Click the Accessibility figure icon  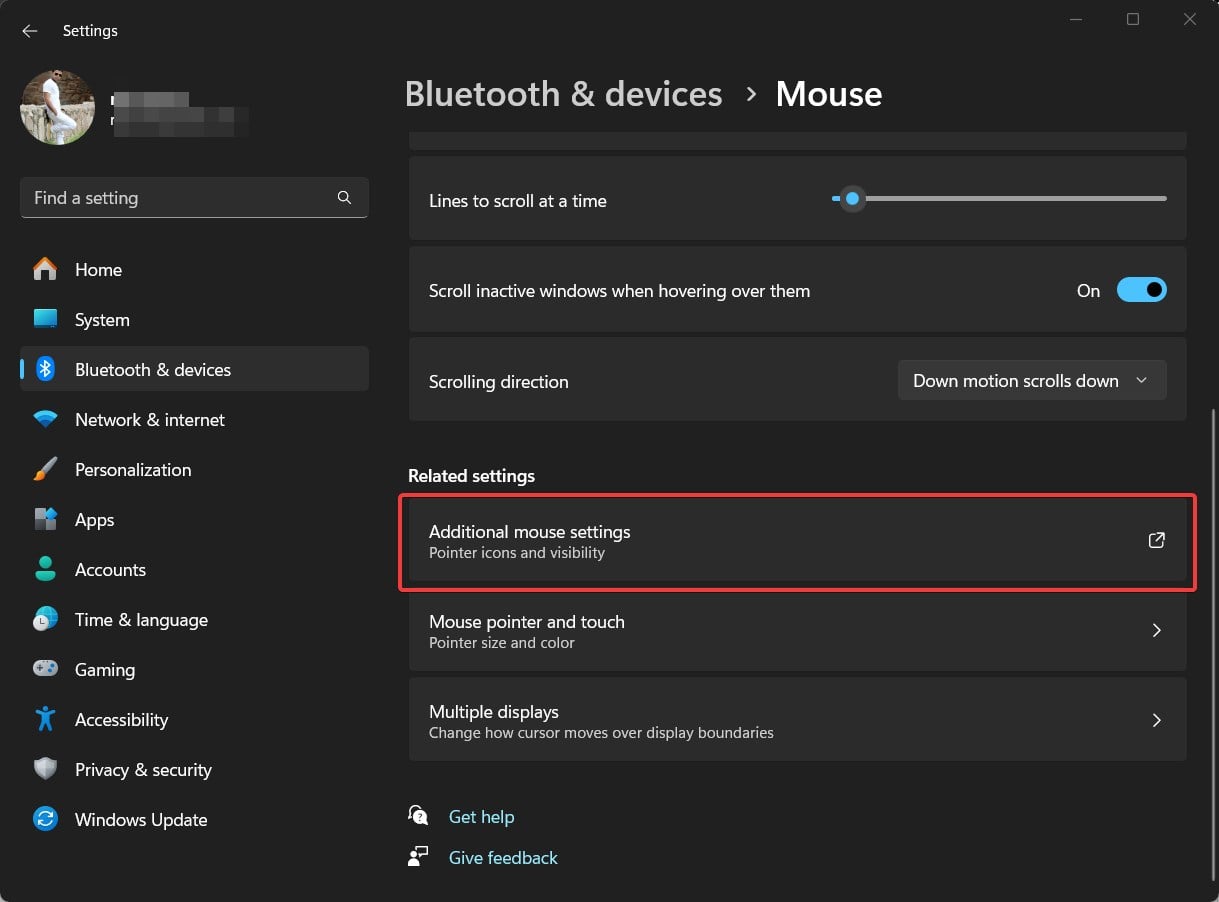pos(45,720)
